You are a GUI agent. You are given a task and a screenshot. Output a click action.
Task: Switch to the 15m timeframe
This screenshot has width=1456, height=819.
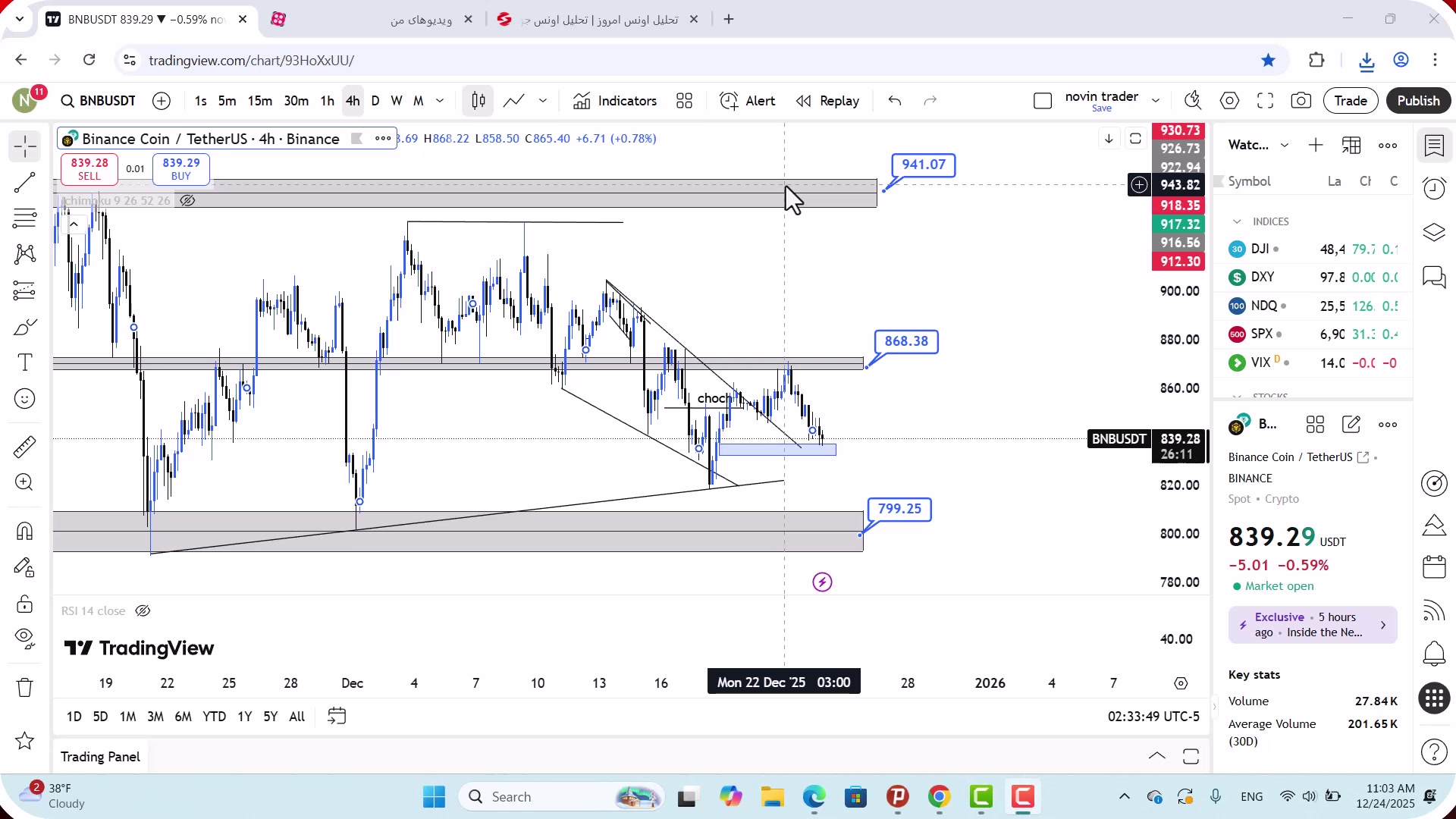tap(260, 101)
